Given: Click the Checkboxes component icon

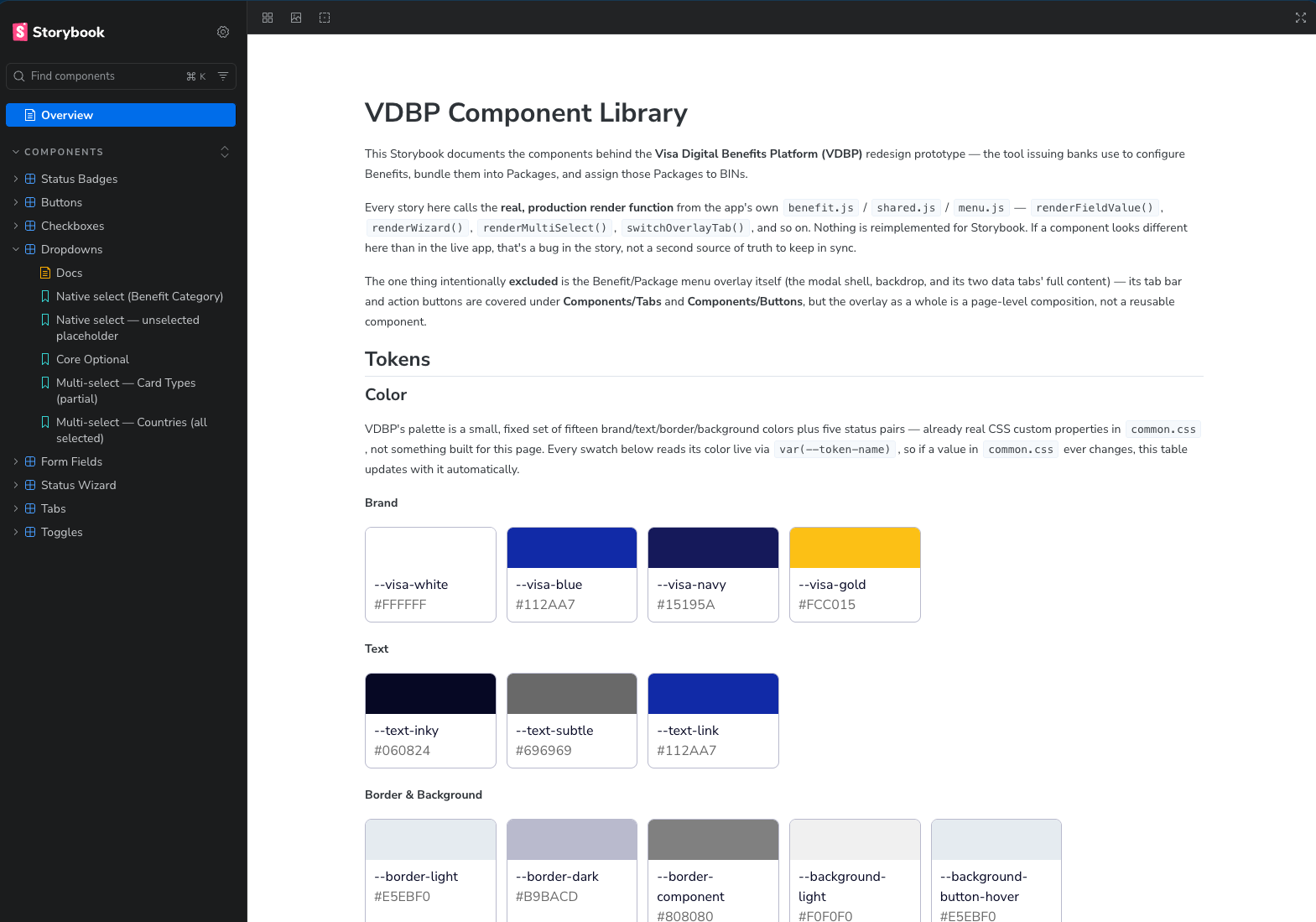Looking at the screenshot, I should pos(30,226).
